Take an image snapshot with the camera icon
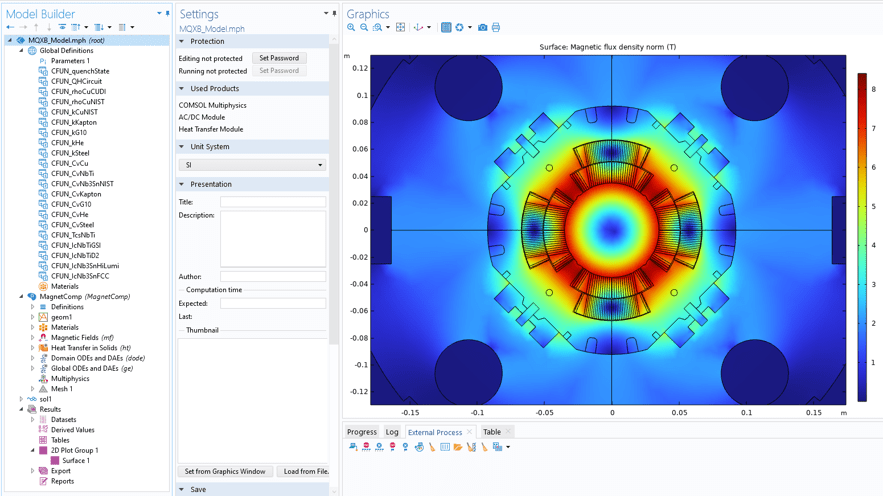This screenshot has height=496, width=883. (x=483, y=27)
